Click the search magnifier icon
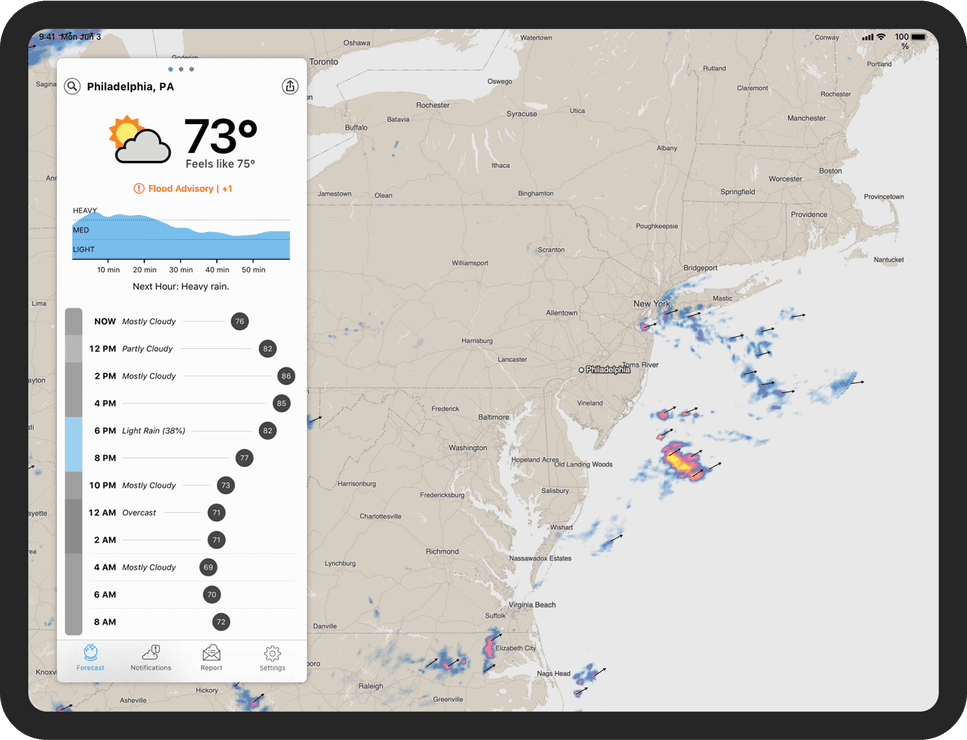Image resolution: width=967 pixels, height=740 pixels. coord(72,87)
